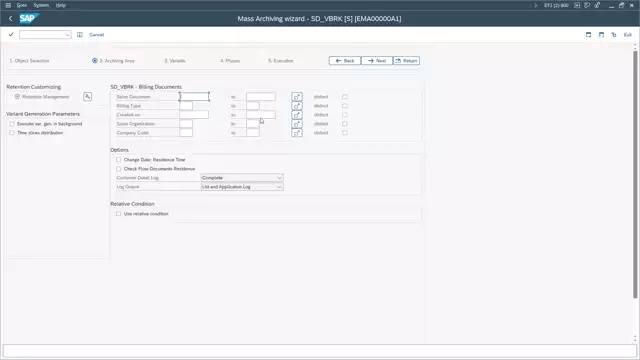This screenshot has height=360, width=640.
Task: Click the create new session toolbar icon
Action: pos(588,35)
